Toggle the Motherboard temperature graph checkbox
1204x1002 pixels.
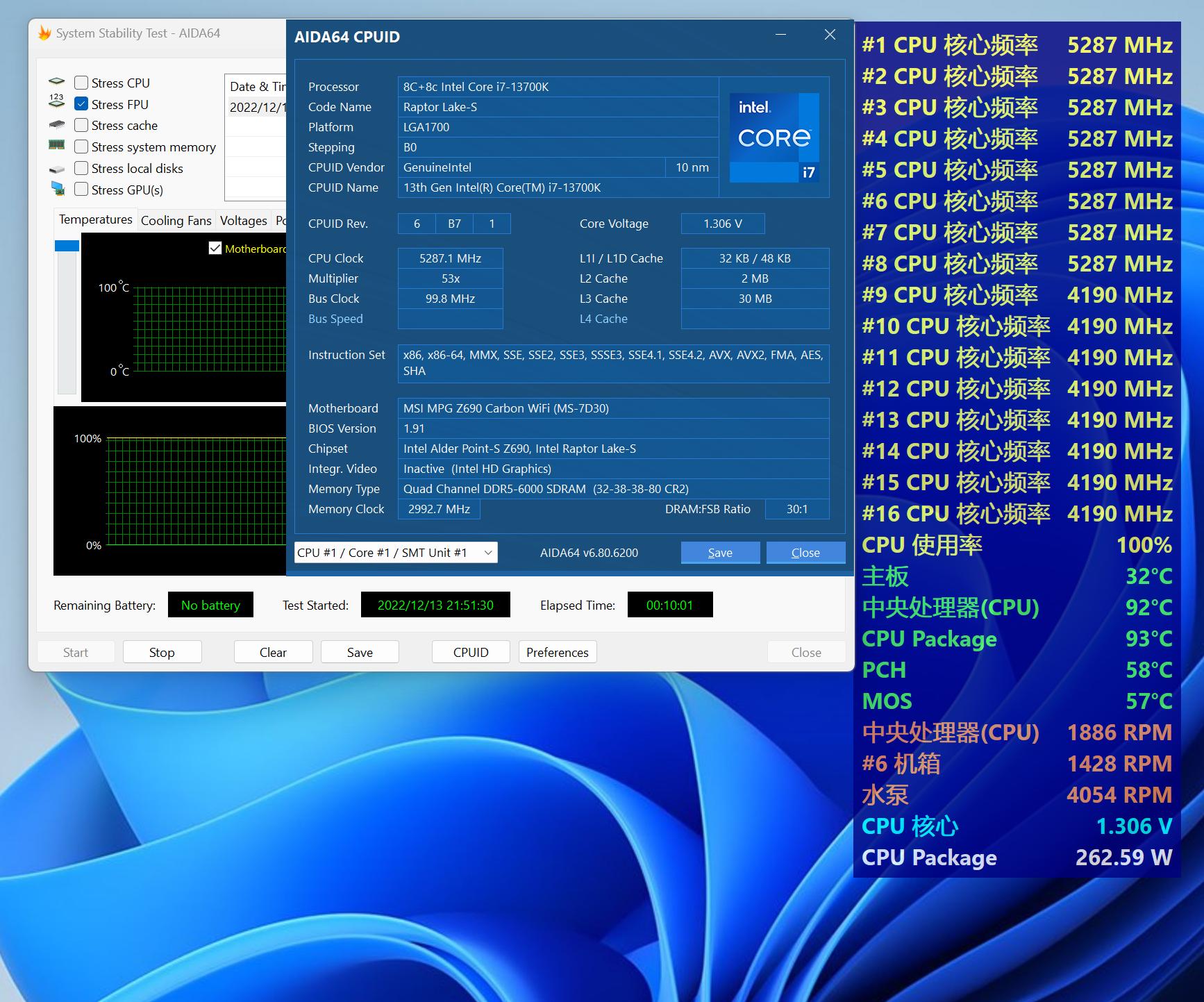coord(215,249)
